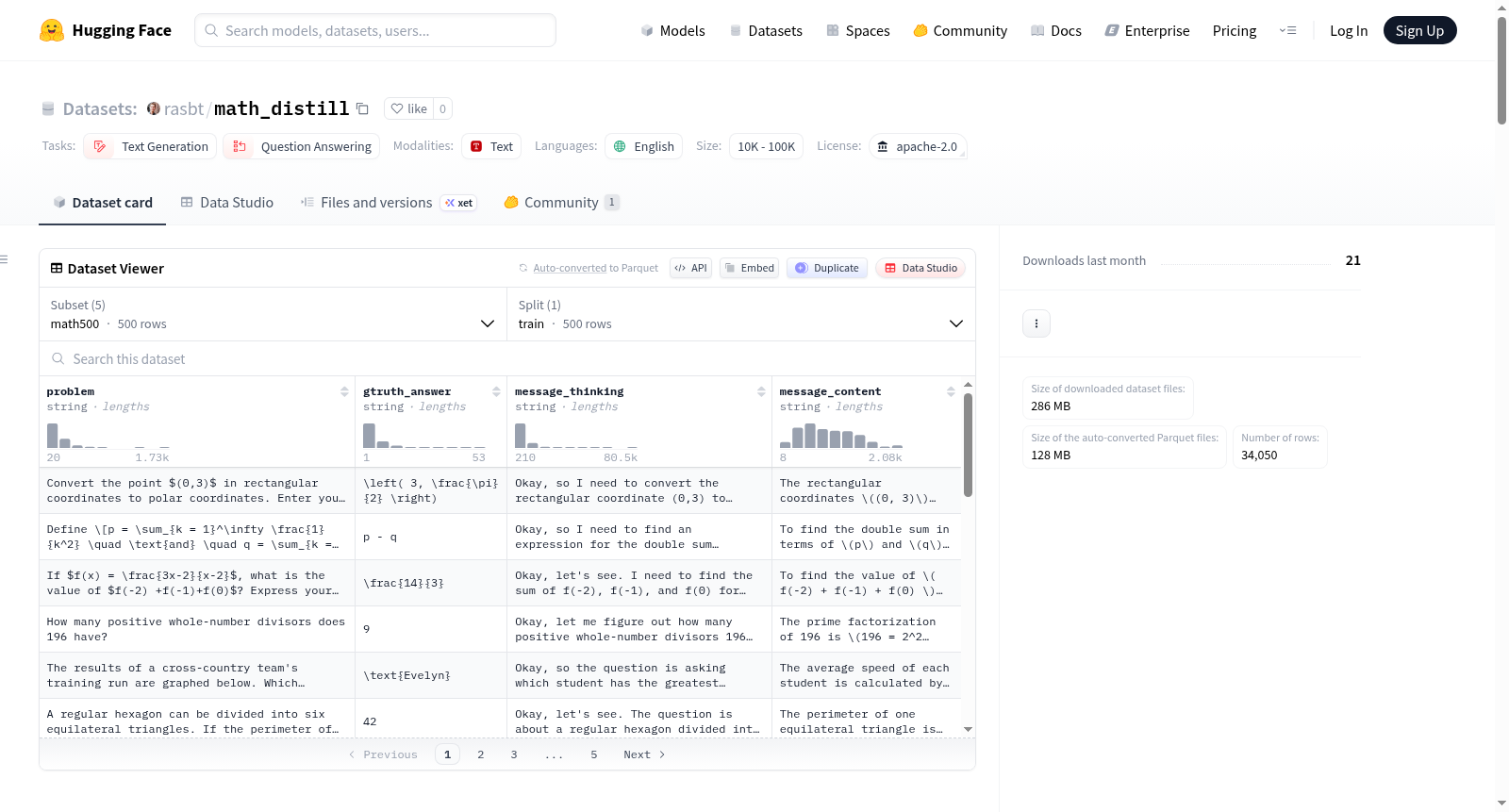Viewport: 1509px width, 812px height.
Task: Like the math_distill dataset
Action: [409, 108]
